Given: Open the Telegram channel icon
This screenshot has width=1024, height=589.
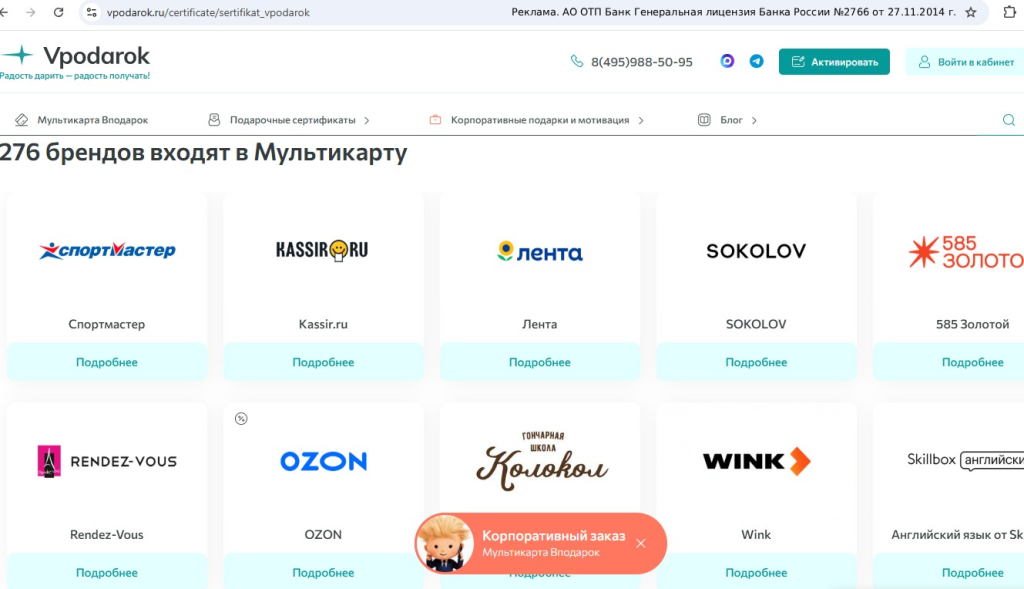Looking at the screenshot, I should [x=756, y=61].
